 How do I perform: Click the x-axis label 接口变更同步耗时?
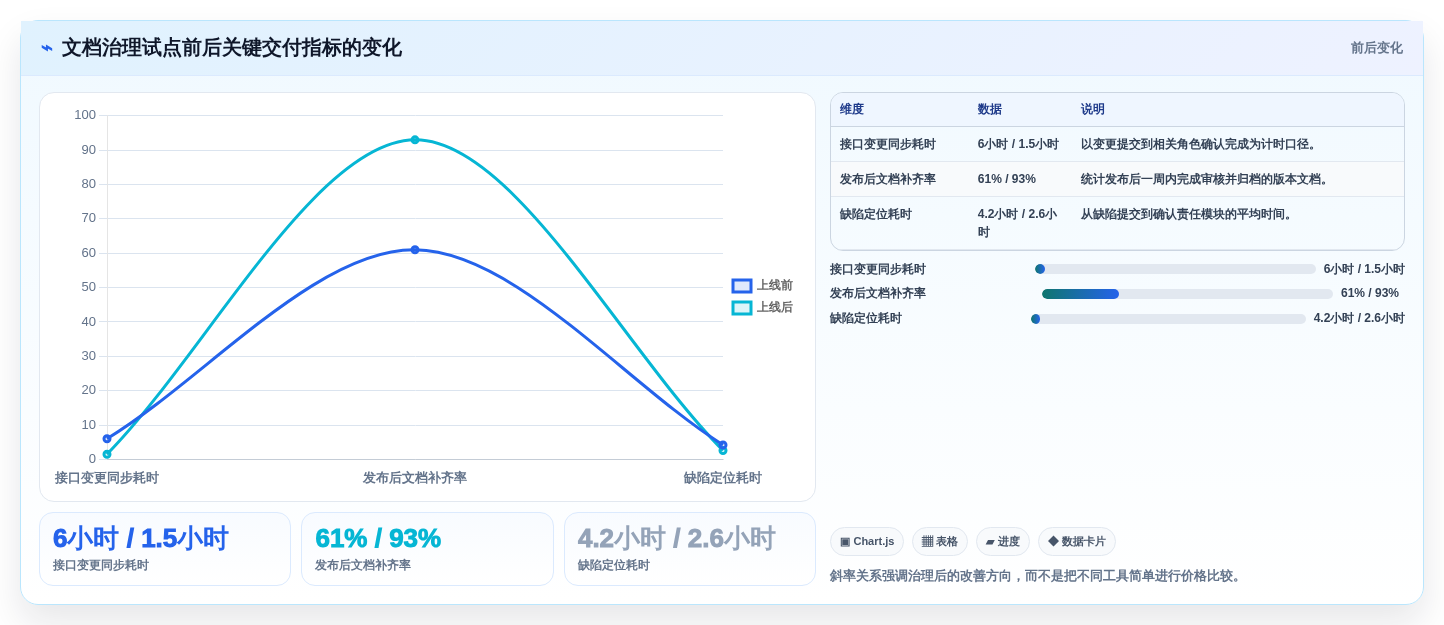[107, 478]
